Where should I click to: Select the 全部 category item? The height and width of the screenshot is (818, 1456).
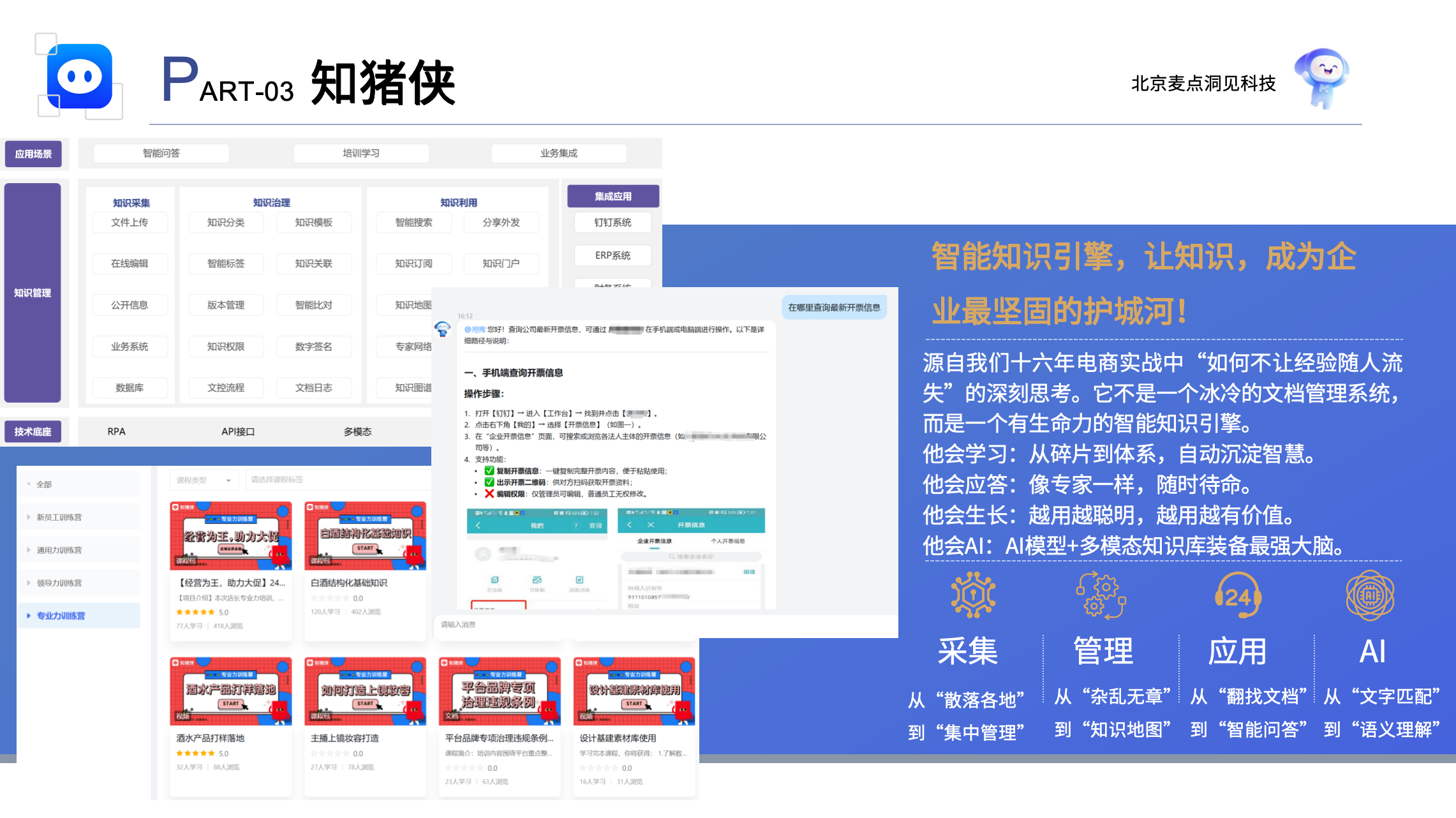click(79, 484)
